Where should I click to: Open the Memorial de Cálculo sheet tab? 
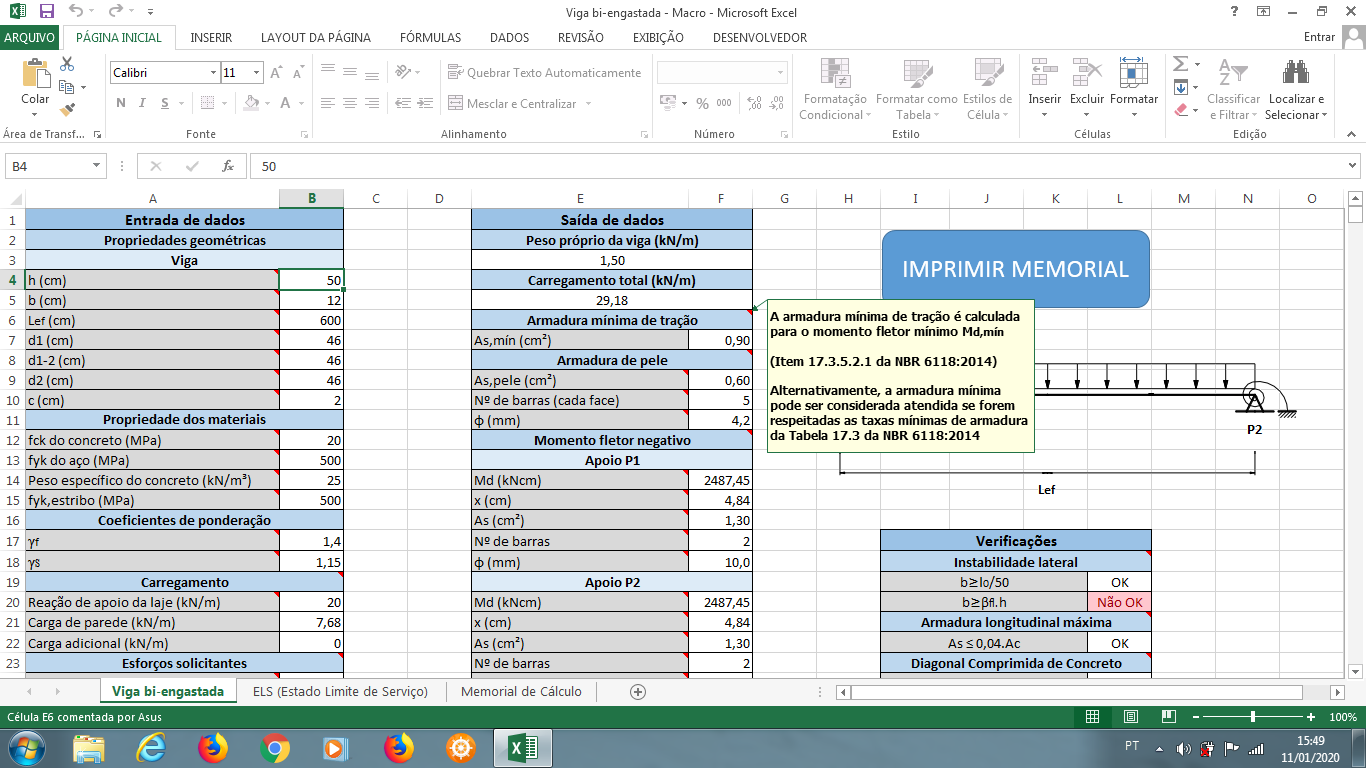click(x=521, y=691)
